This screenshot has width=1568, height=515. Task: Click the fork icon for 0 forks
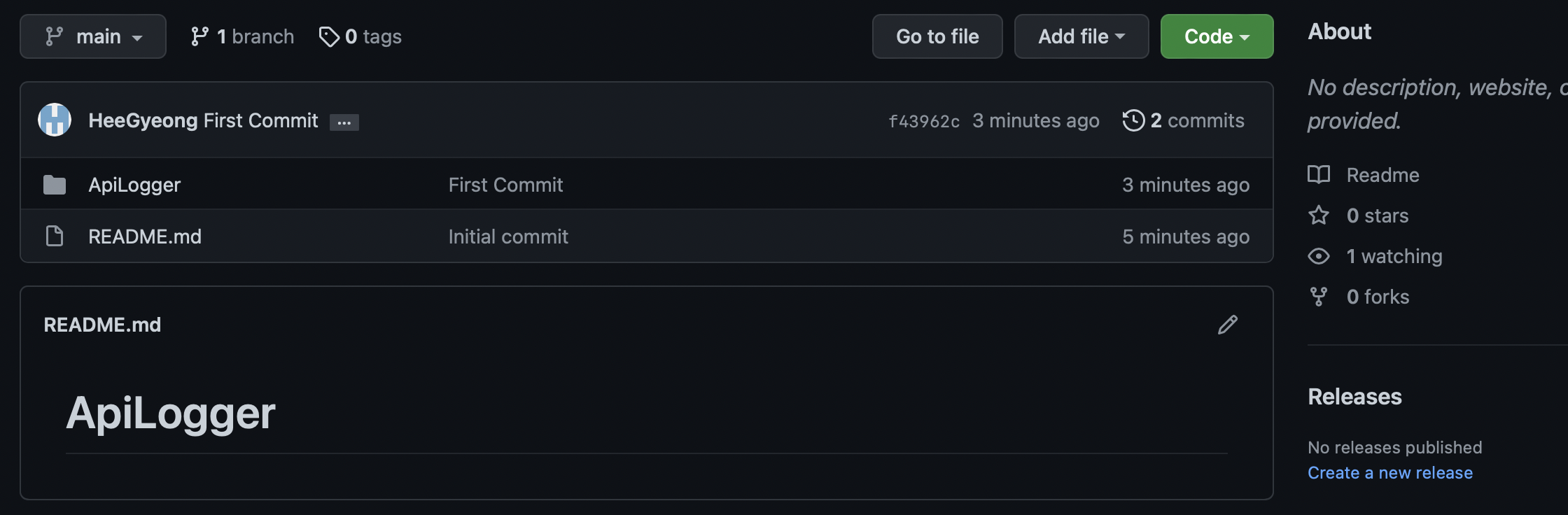pos(1319,297)
